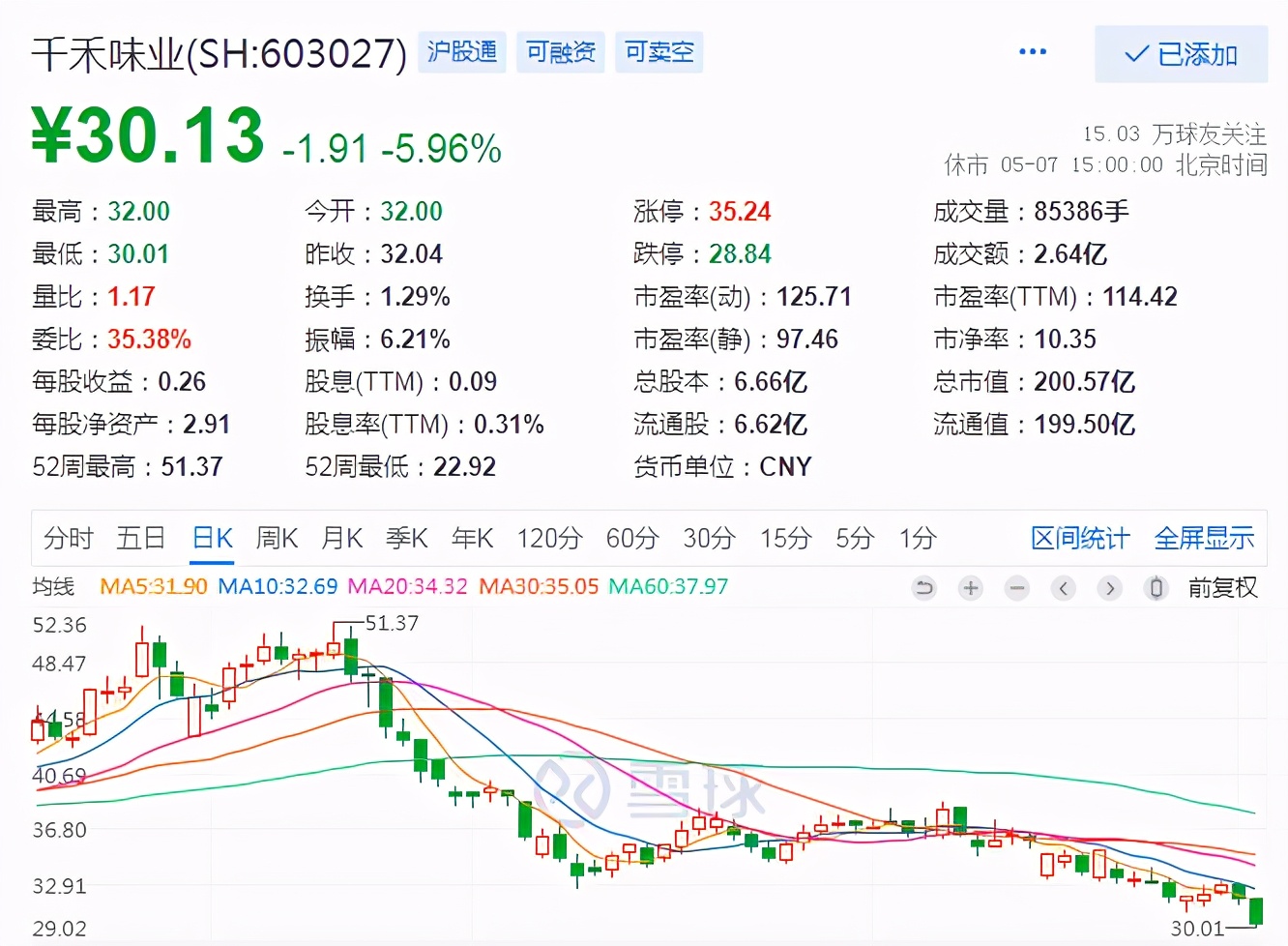Zoom in on the K-line chart

970,587
